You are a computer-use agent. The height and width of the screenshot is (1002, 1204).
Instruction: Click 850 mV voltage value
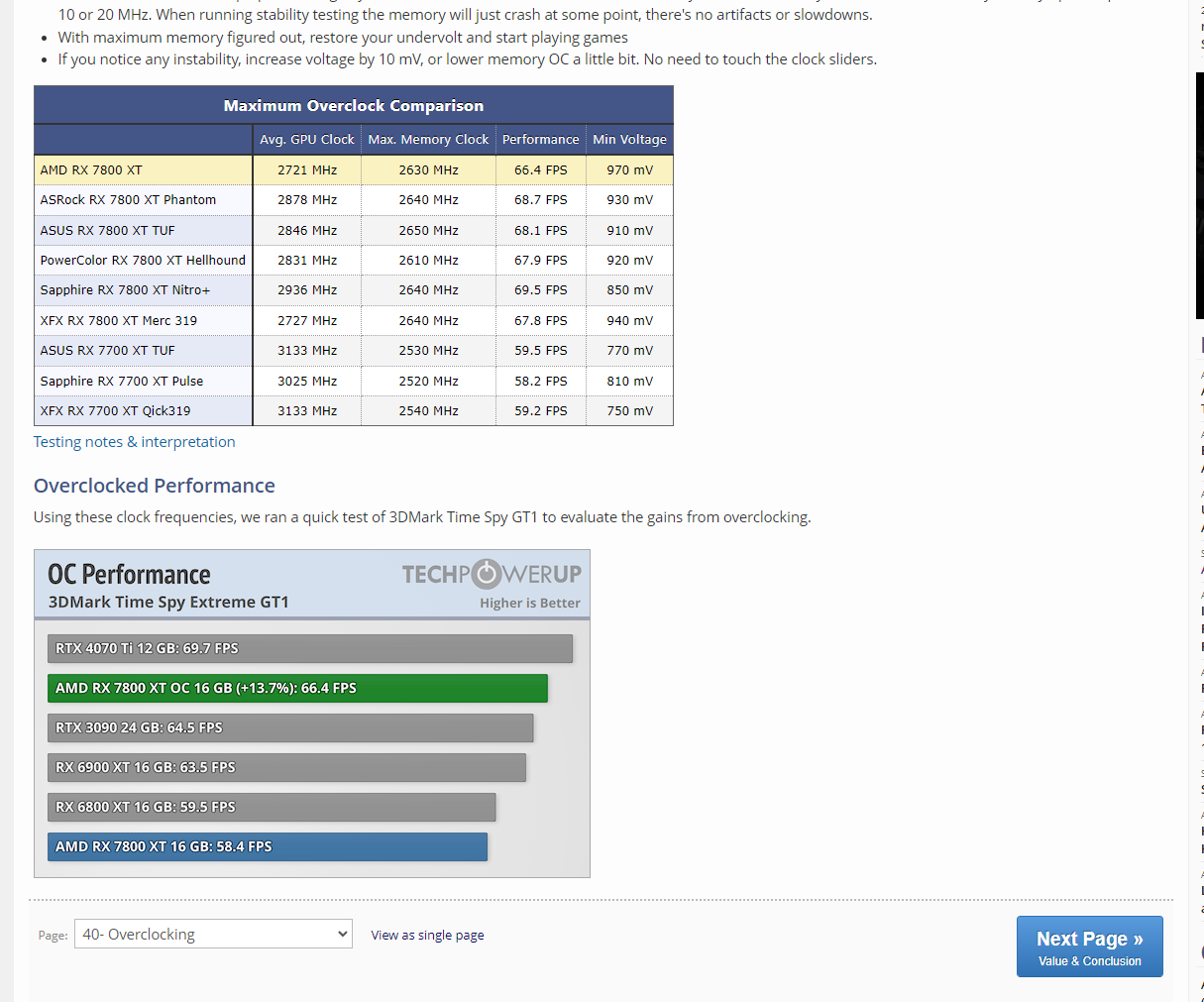click(x=630, y=290)
